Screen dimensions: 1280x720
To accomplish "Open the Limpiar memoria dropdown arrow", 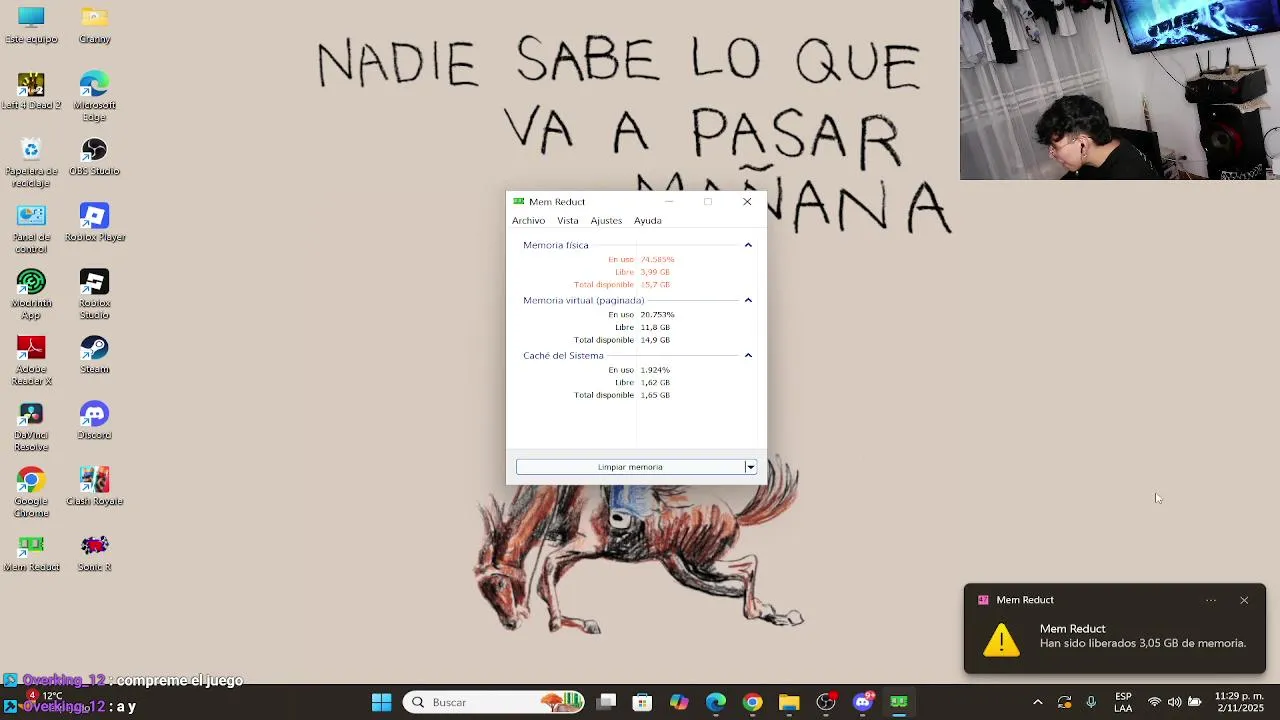I will 751,467.
